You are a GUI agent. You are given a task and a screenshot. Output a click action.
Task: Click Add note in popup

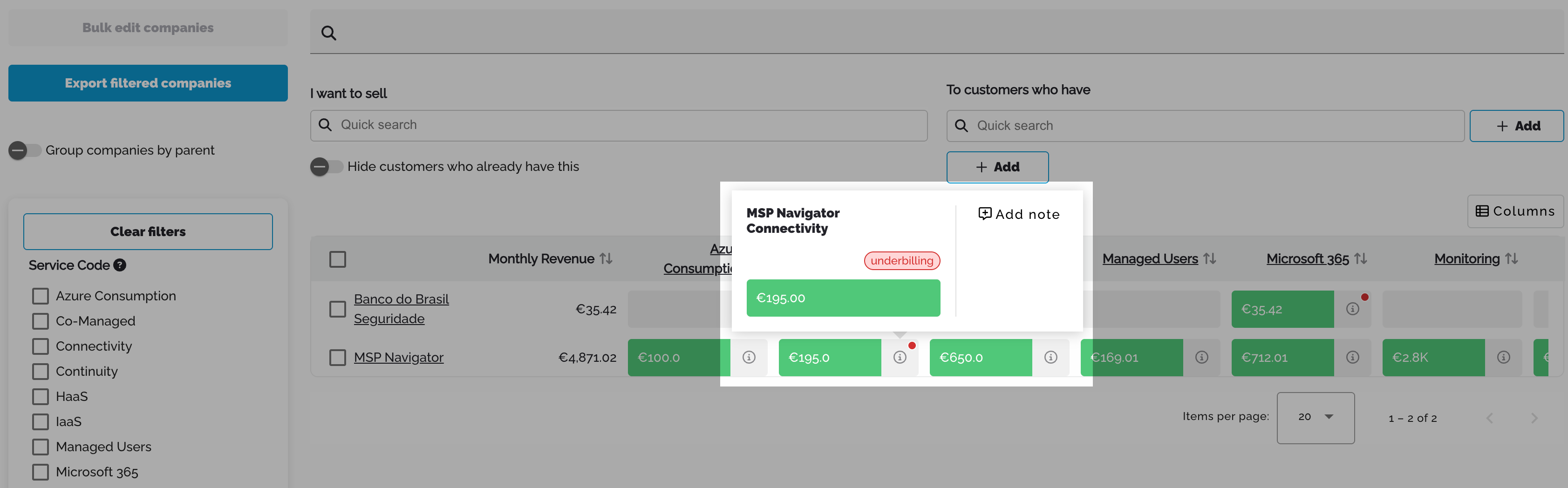pos(1019,214)
